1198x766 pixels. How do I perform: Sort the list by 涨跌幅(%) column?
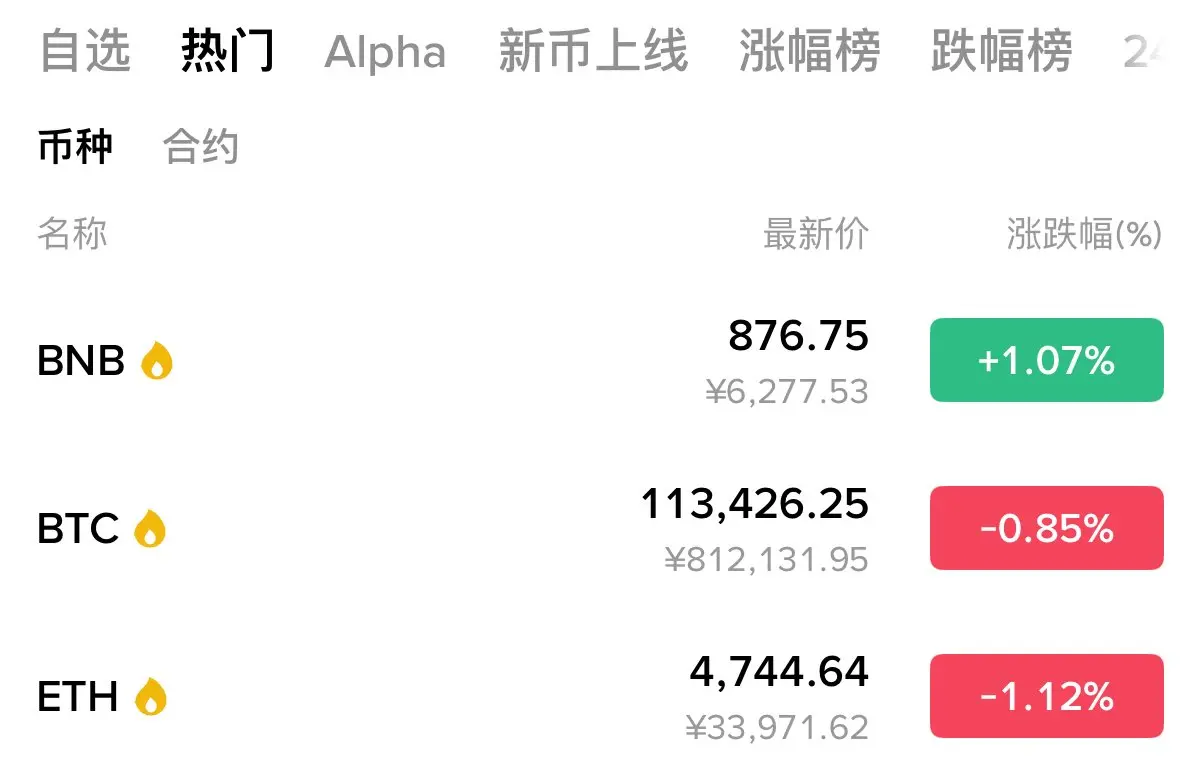pyautogui.click(x=1084, y=234)
